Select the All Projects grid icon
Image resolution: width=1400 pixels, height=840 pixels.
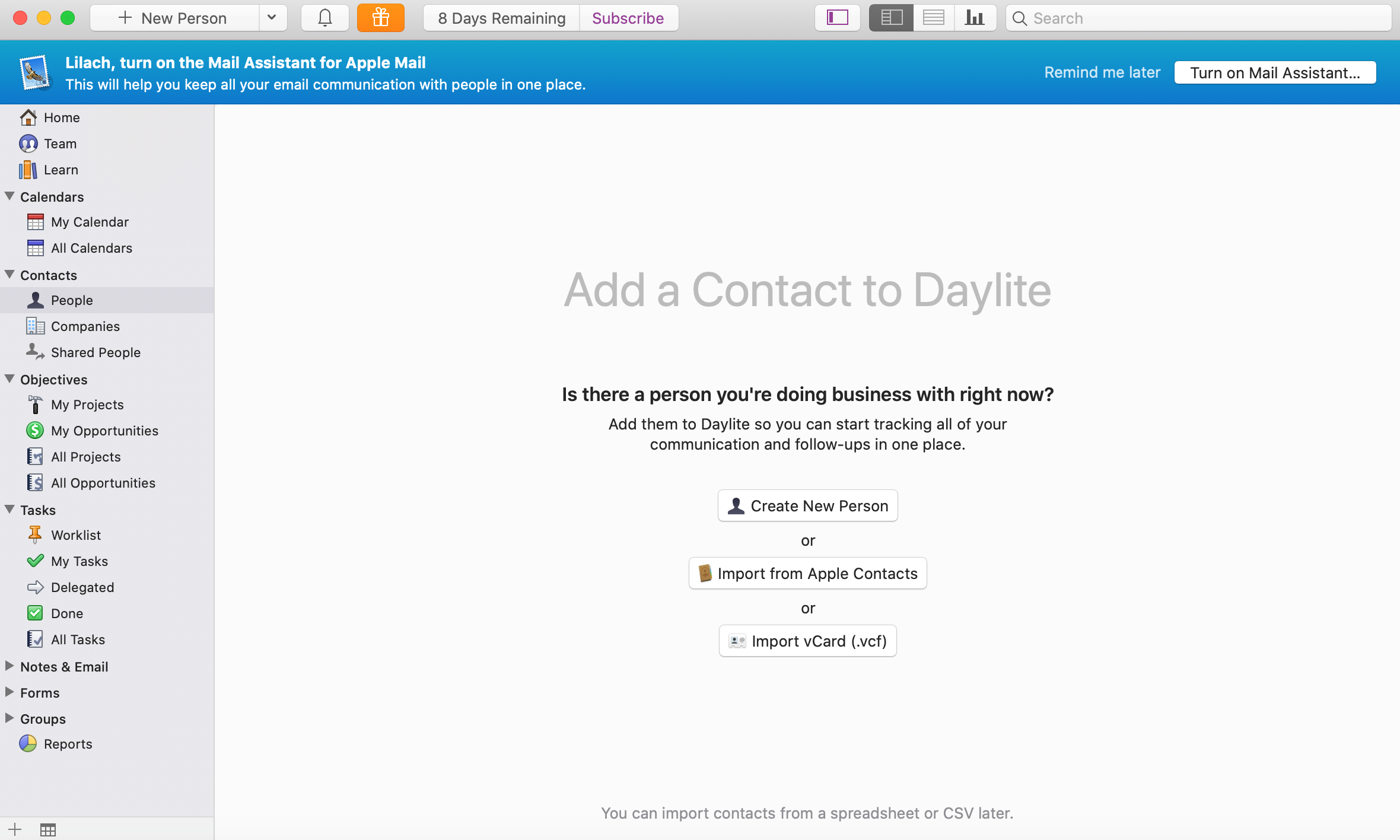pyautogui.click(x=35, y=456)
